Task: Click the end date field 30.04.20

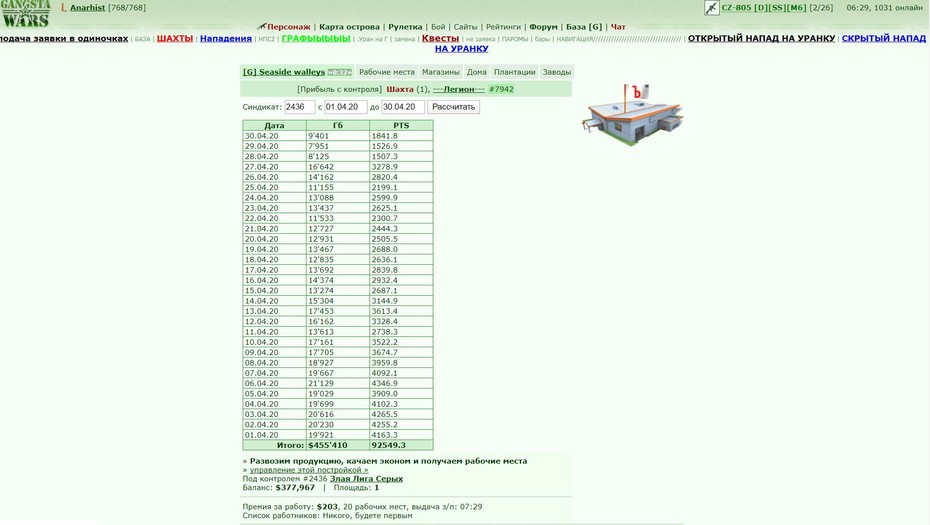Action: (403, 107)
